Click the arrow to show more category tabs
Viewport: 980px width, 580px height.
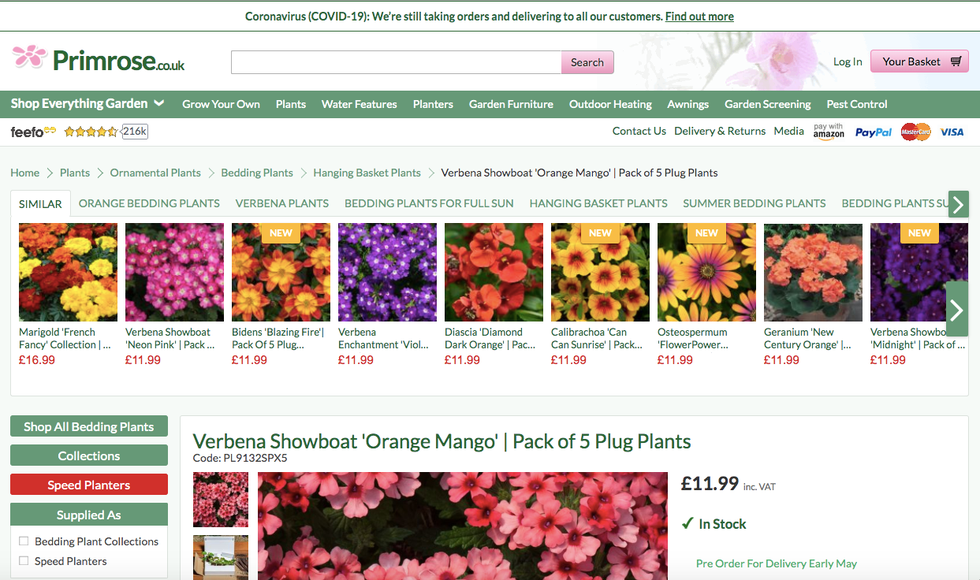(958, 204)
